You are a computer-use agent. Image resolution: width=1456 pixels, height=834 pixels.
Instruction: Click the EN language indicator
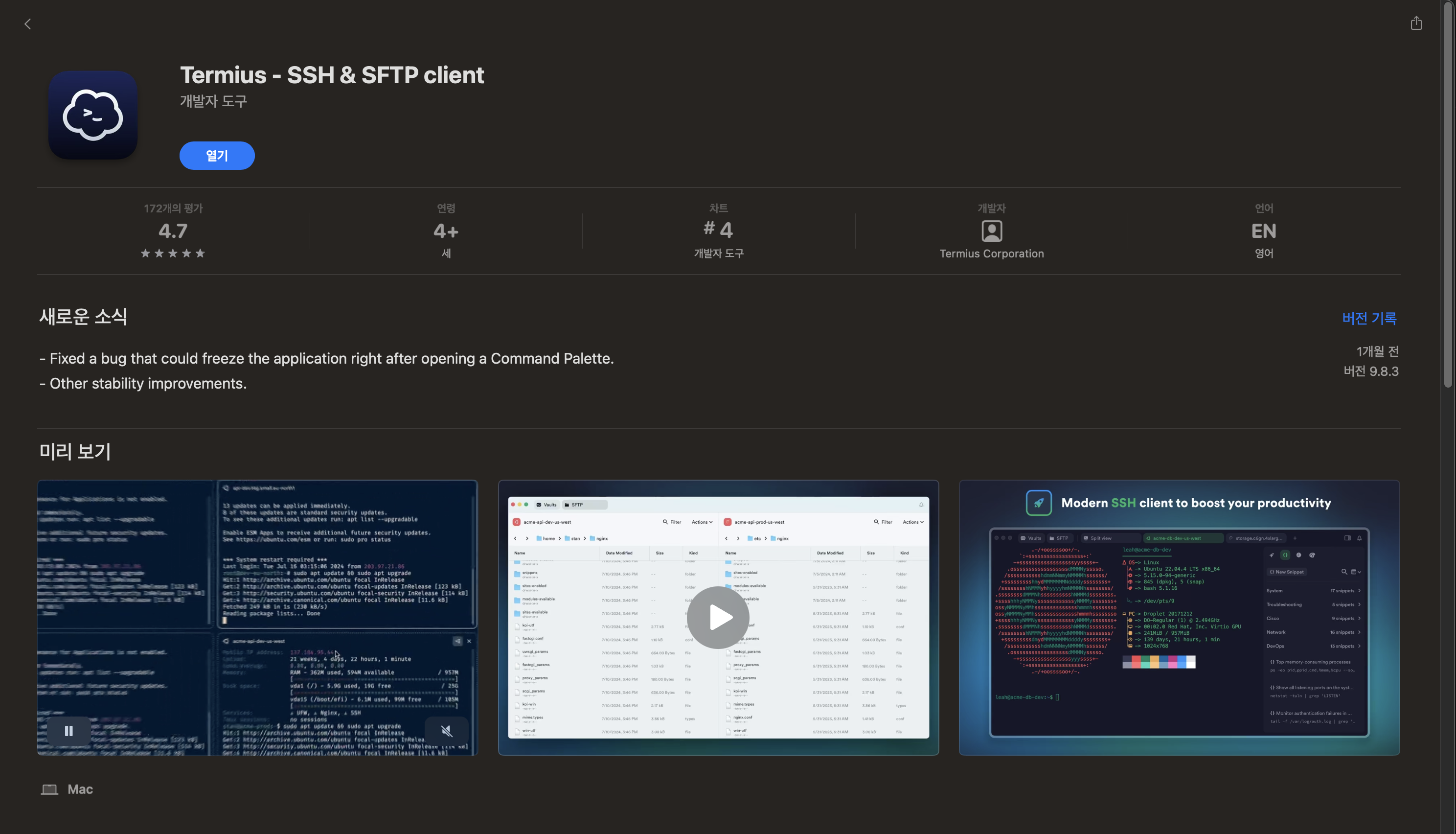click(1264, 231)
